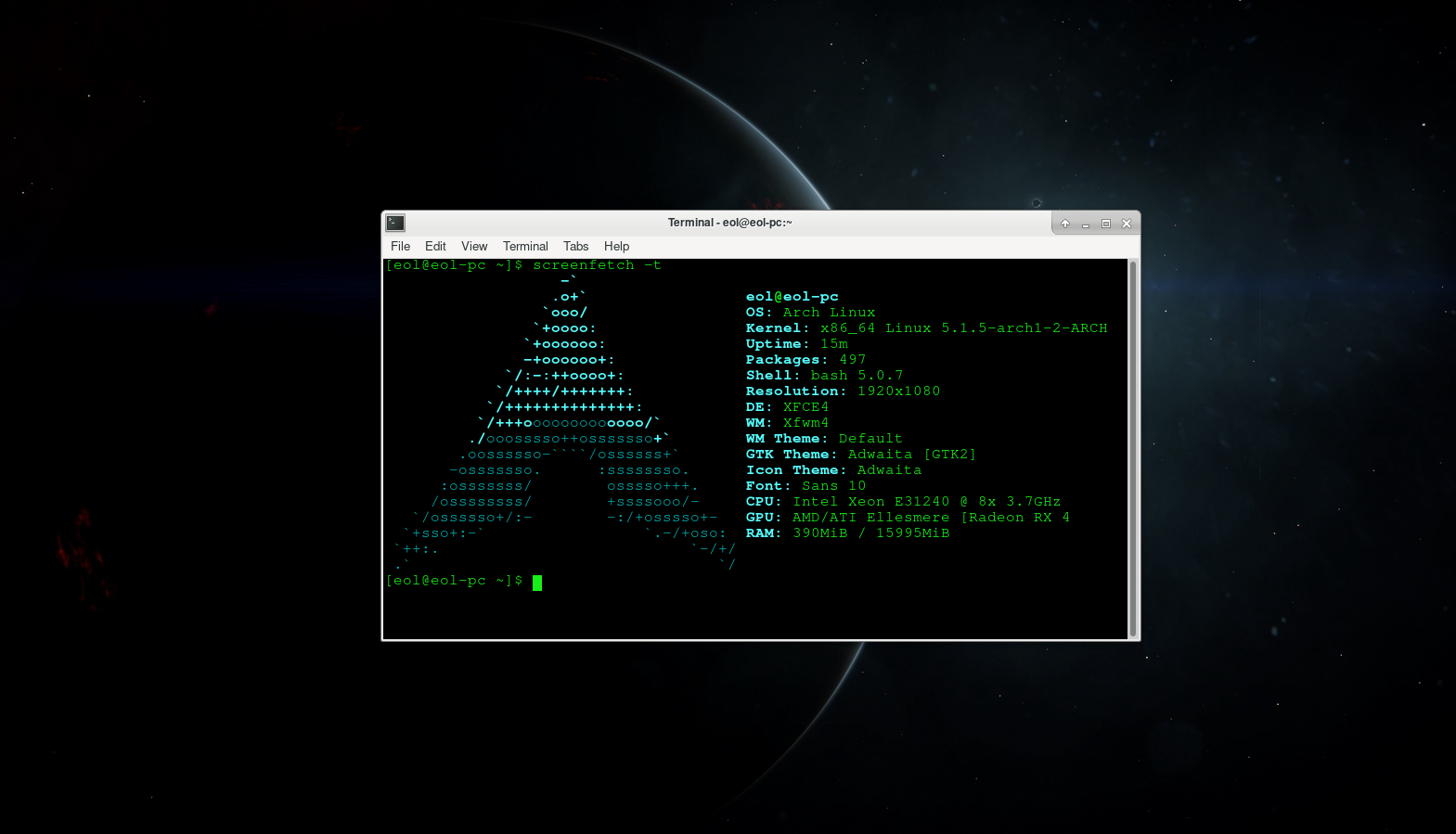Click the 'Kernel' line in the output
1456x834 pixels.
[925, 328]
